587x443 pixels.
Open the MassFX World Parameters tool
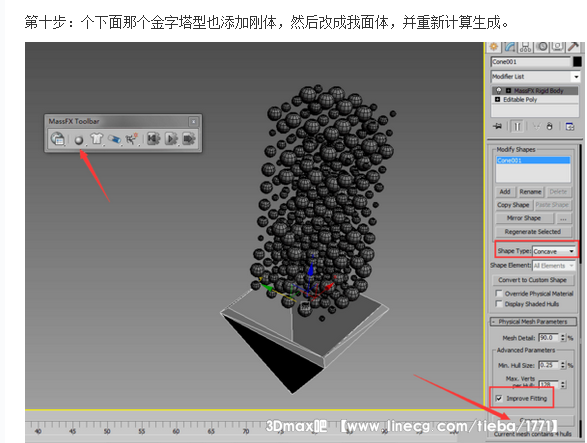57,139
